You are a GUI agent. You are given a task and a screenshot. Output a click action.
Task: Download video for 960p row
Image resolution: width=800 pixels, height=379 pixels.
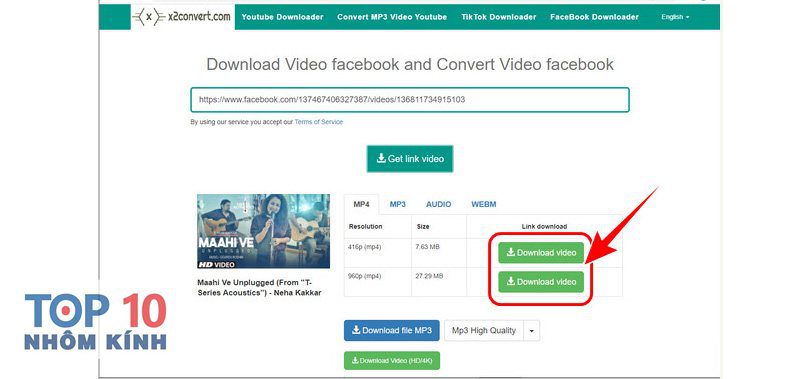click(x=541, y=282)
